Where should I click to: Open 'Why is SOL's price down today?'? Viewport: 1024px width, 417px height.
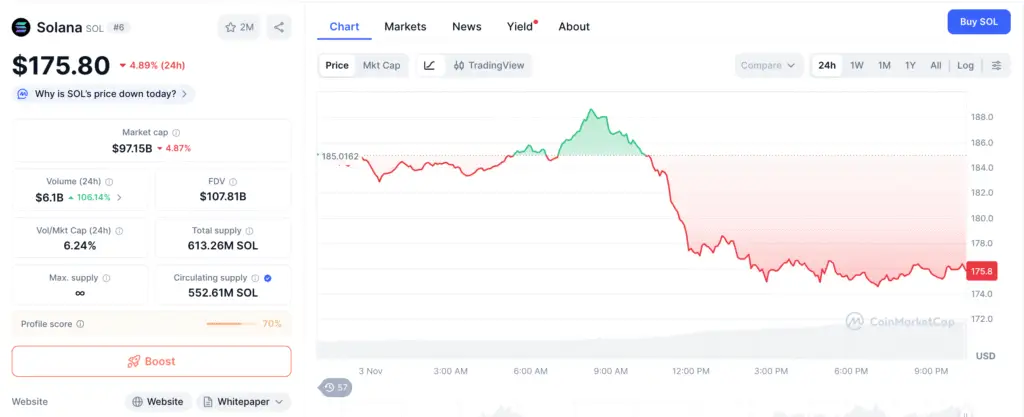tap(103, 94)
